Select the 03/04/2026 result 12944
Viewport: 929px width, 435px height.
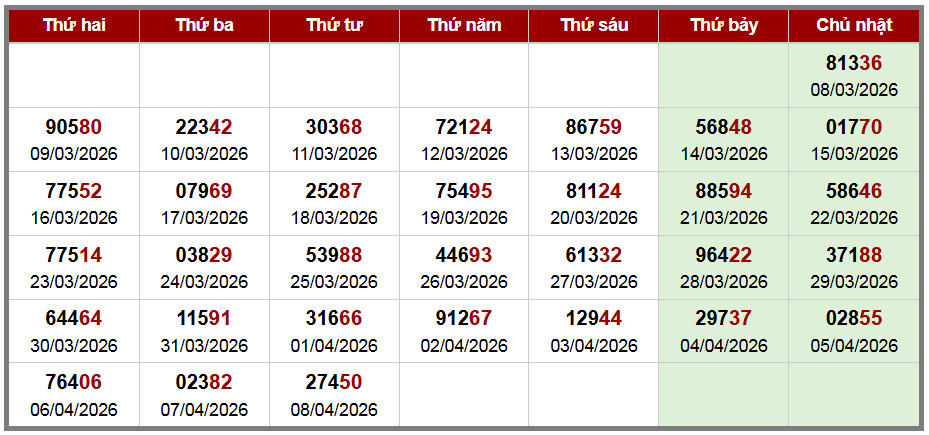pos(594,319)
